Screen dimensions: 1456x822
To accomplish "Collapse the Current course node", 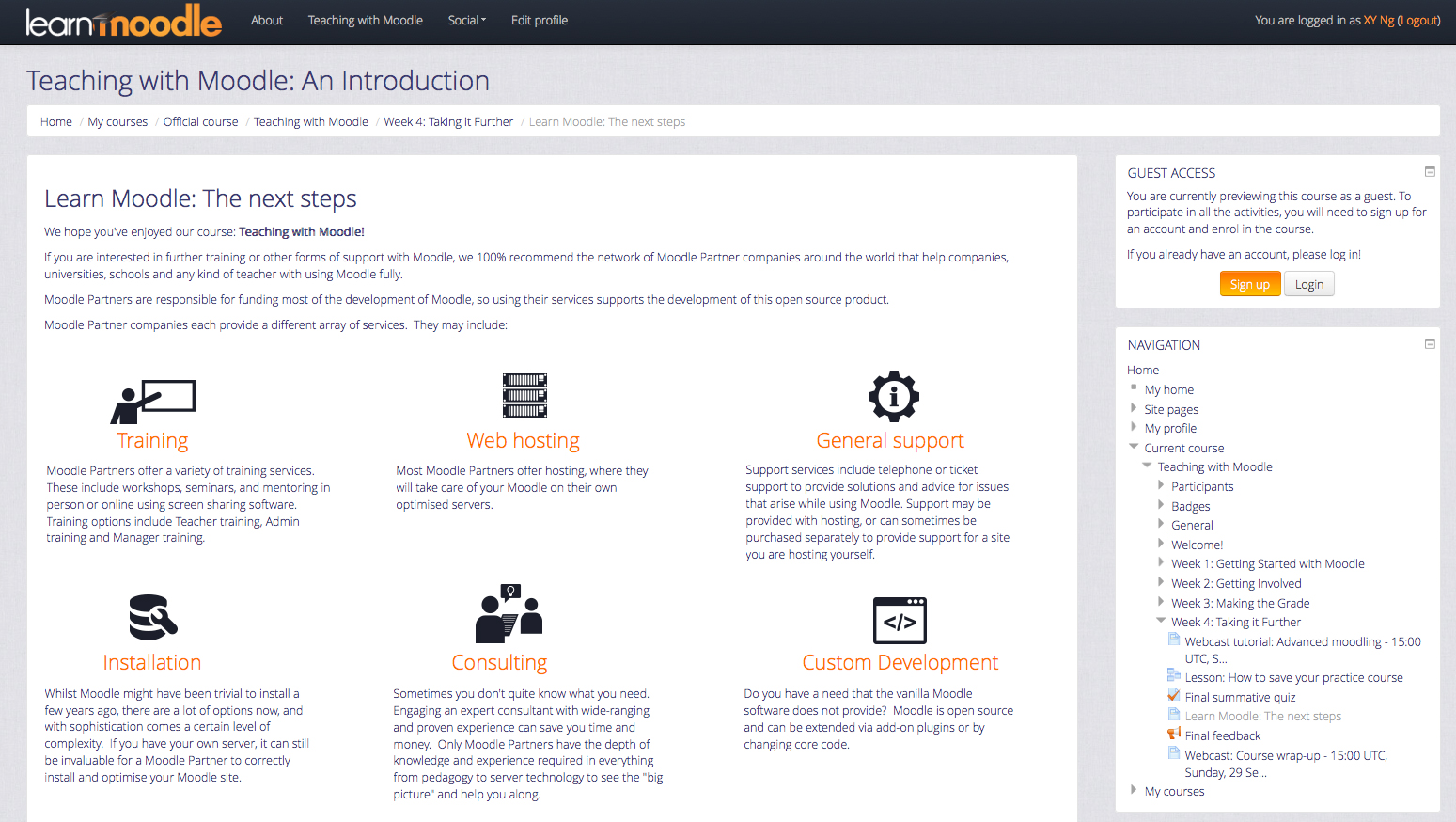I will (1134, 447).
